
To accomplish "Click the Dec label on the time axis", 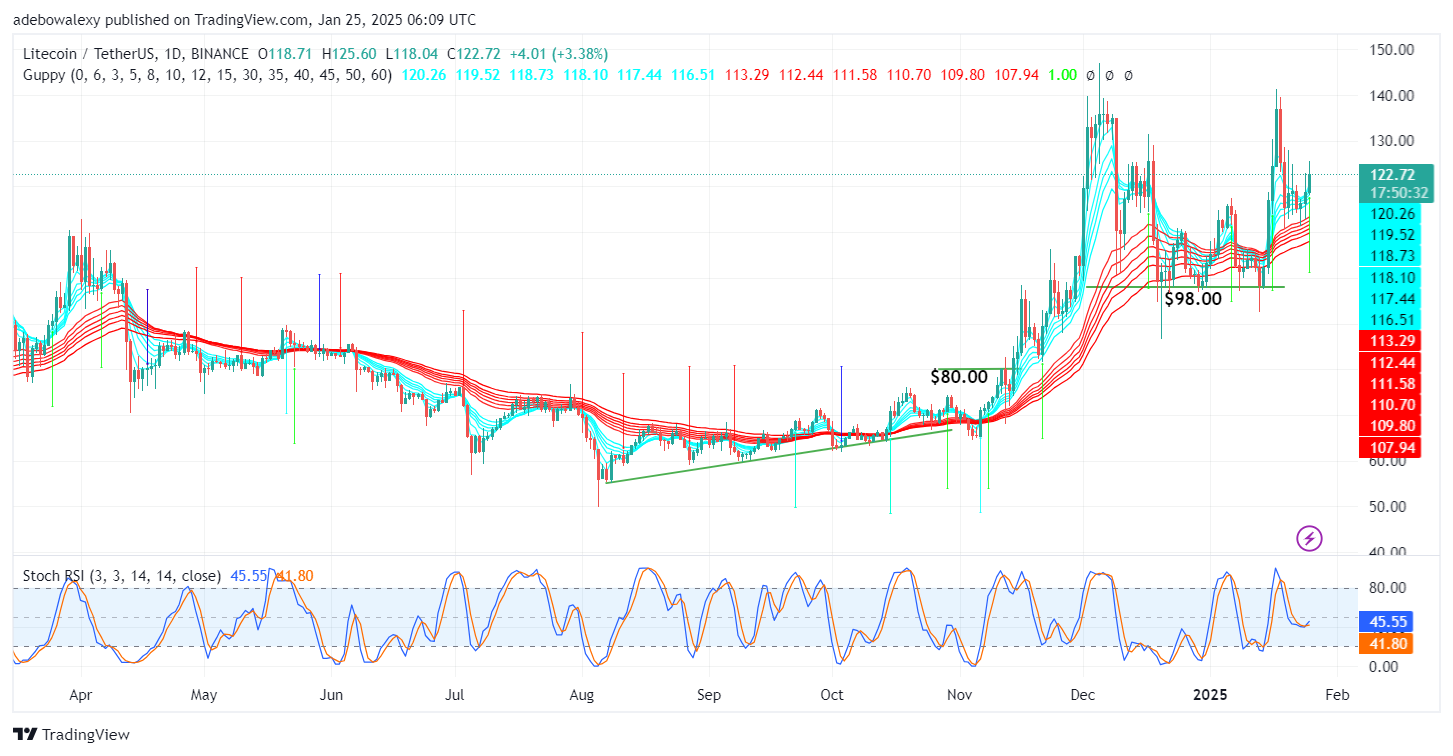I will pyautogui.click(x=1083, y=694).
